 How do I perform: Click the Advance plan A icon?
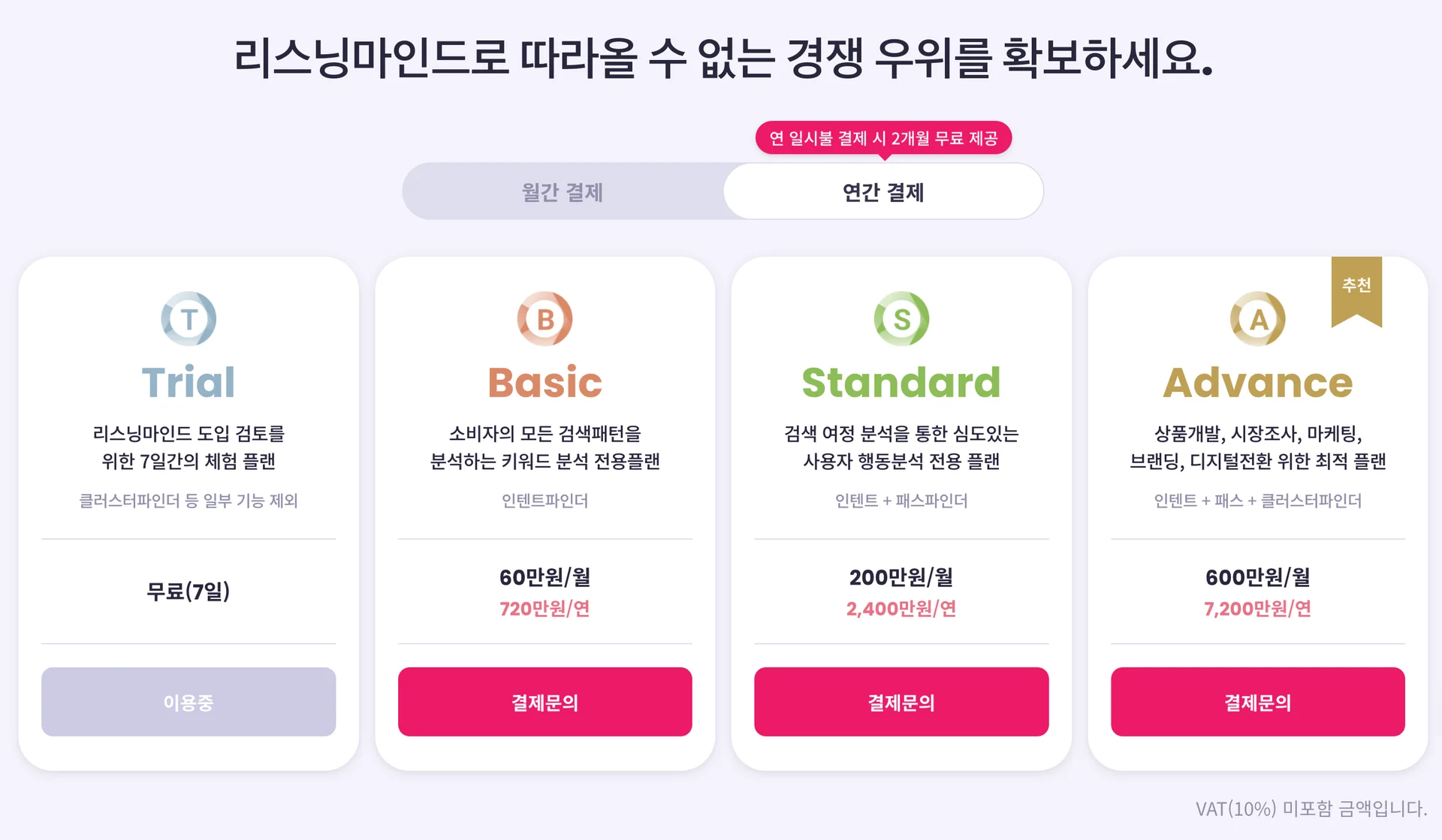[1256, 318]
